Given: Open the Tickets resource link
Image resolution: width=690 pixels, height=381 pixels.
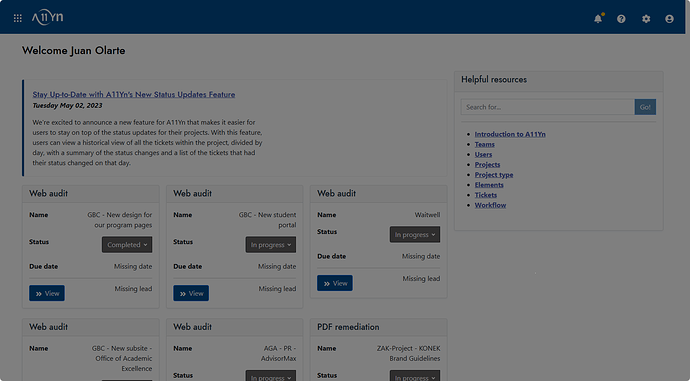Looking at the screenshot, I should 486,195.
